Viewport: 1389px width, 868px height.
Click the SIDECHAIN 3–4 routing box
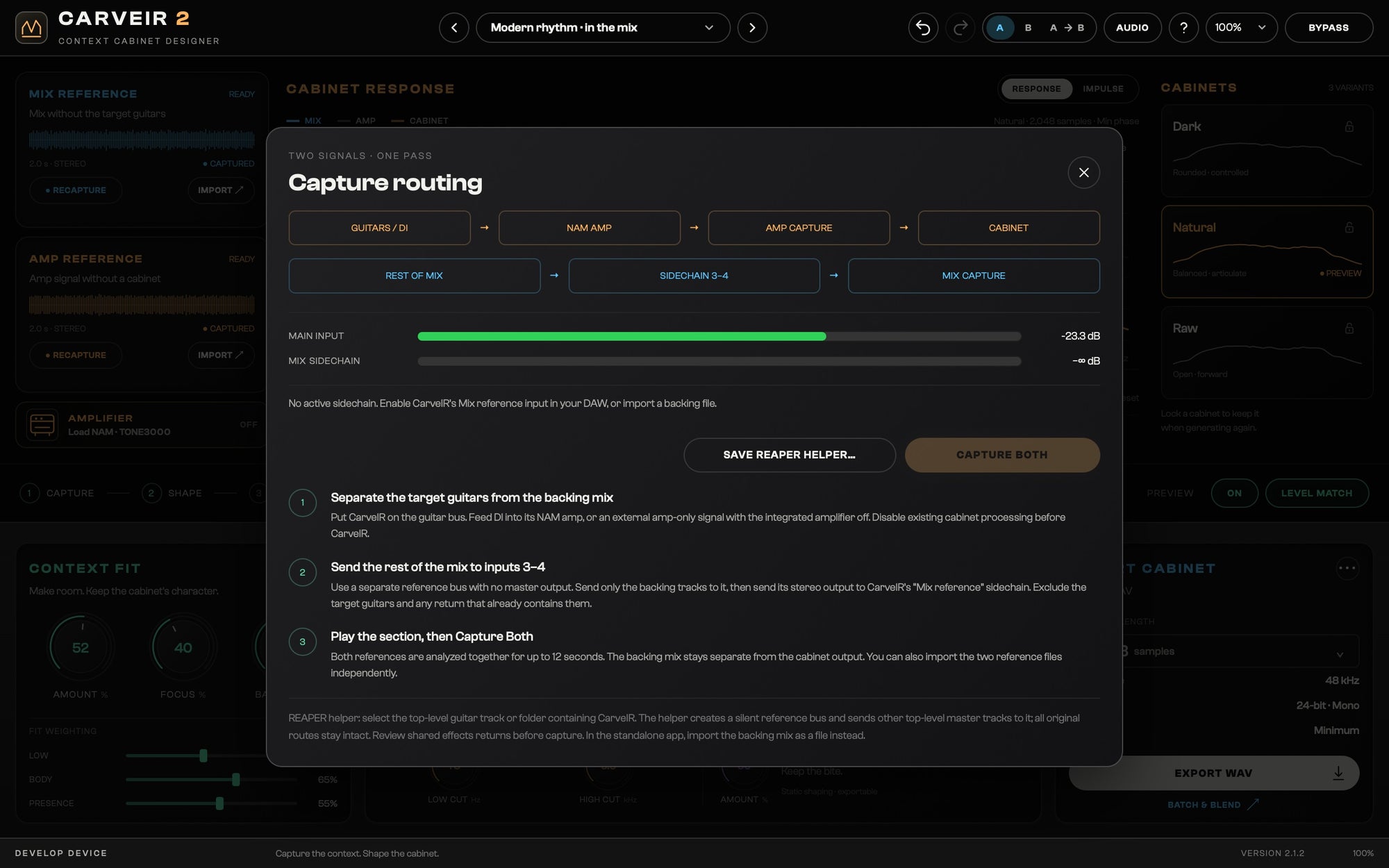point(694,276)
